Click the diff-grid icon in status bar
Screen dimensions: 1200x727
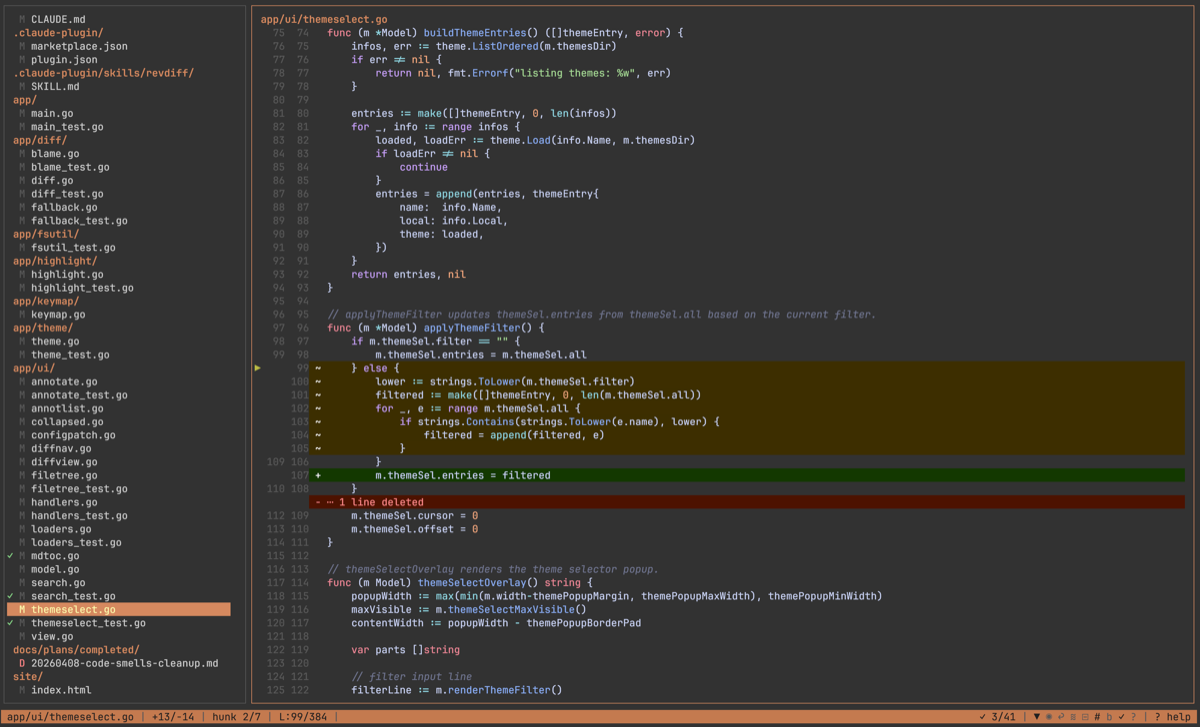coord(1073,716)
